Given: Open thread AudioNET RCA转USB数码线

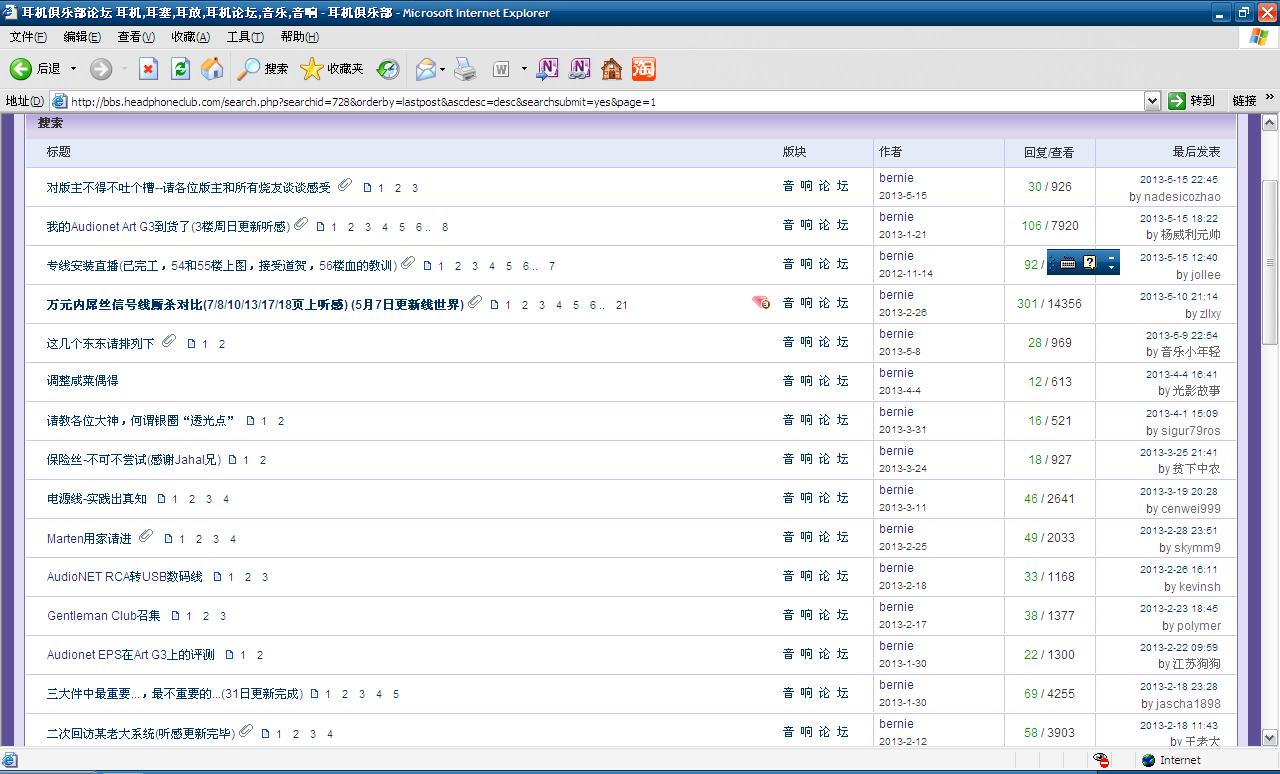Looking at the screenshot, I should pos(125,576).
